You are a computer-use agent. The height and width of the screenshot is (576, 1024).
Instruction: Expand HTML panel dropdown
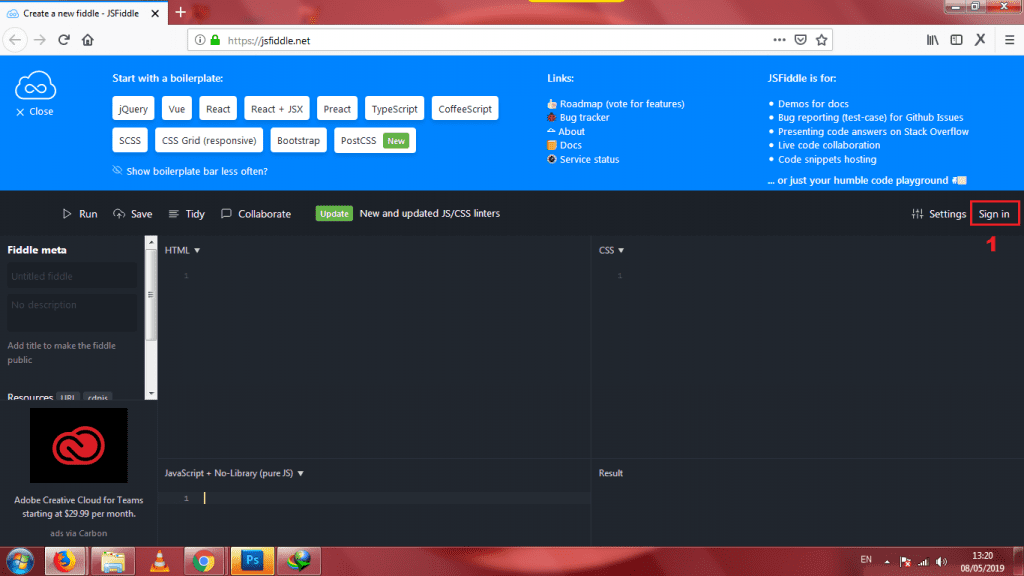[182, 250]
